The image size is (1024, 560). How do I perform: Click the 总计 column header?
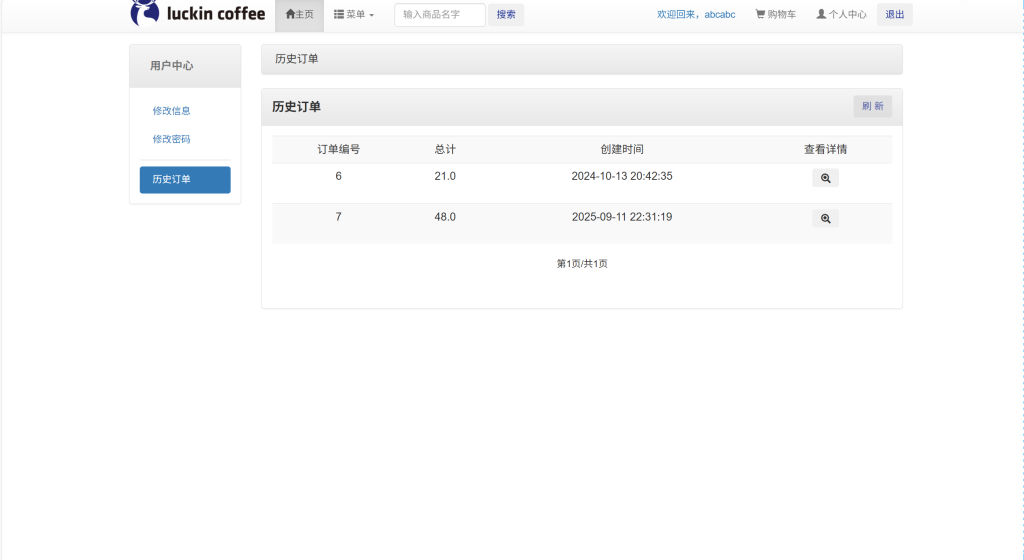[445, 149]
